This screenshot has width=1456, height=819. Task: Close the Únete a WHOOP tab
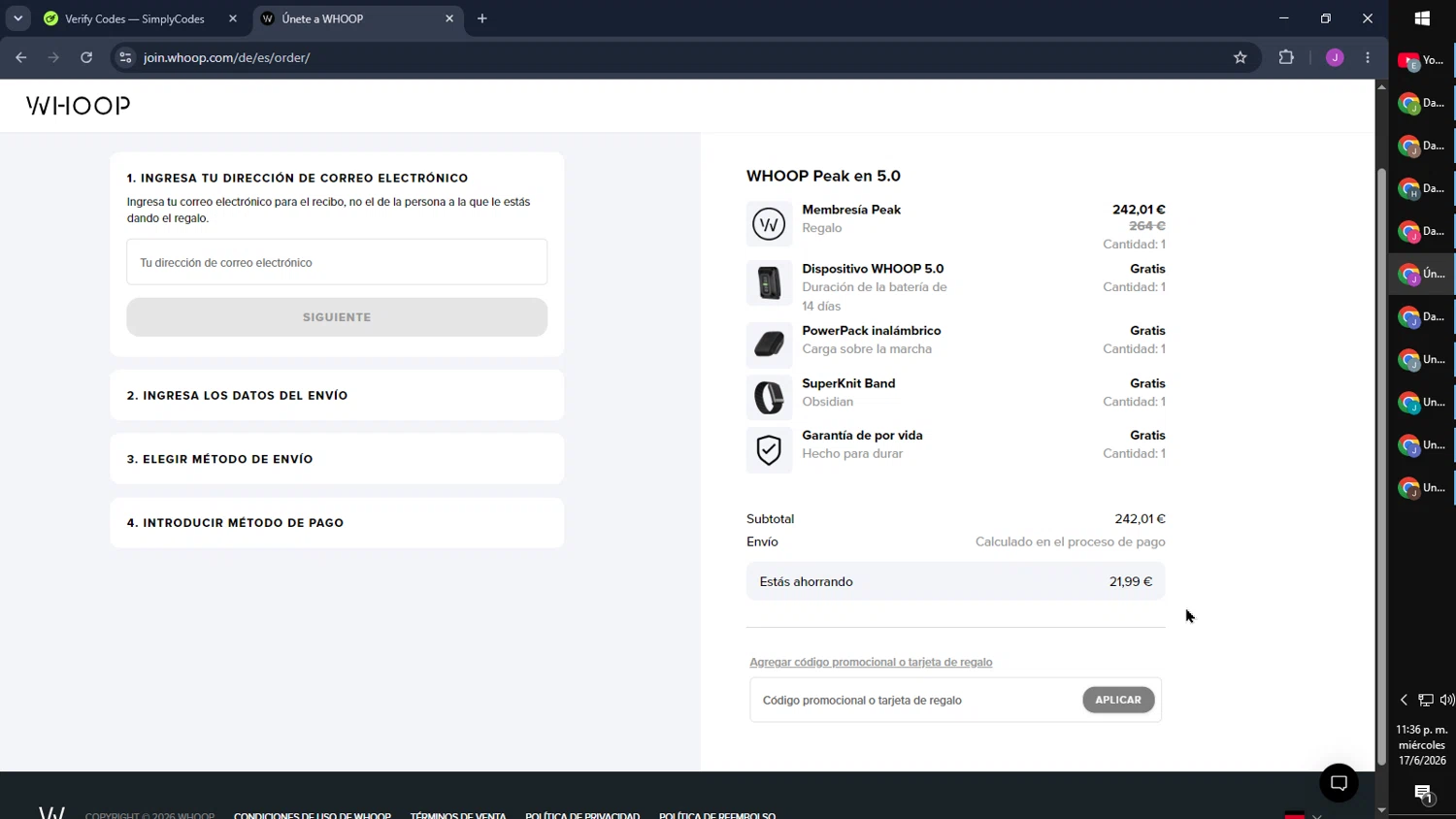[x=449, y=18]
